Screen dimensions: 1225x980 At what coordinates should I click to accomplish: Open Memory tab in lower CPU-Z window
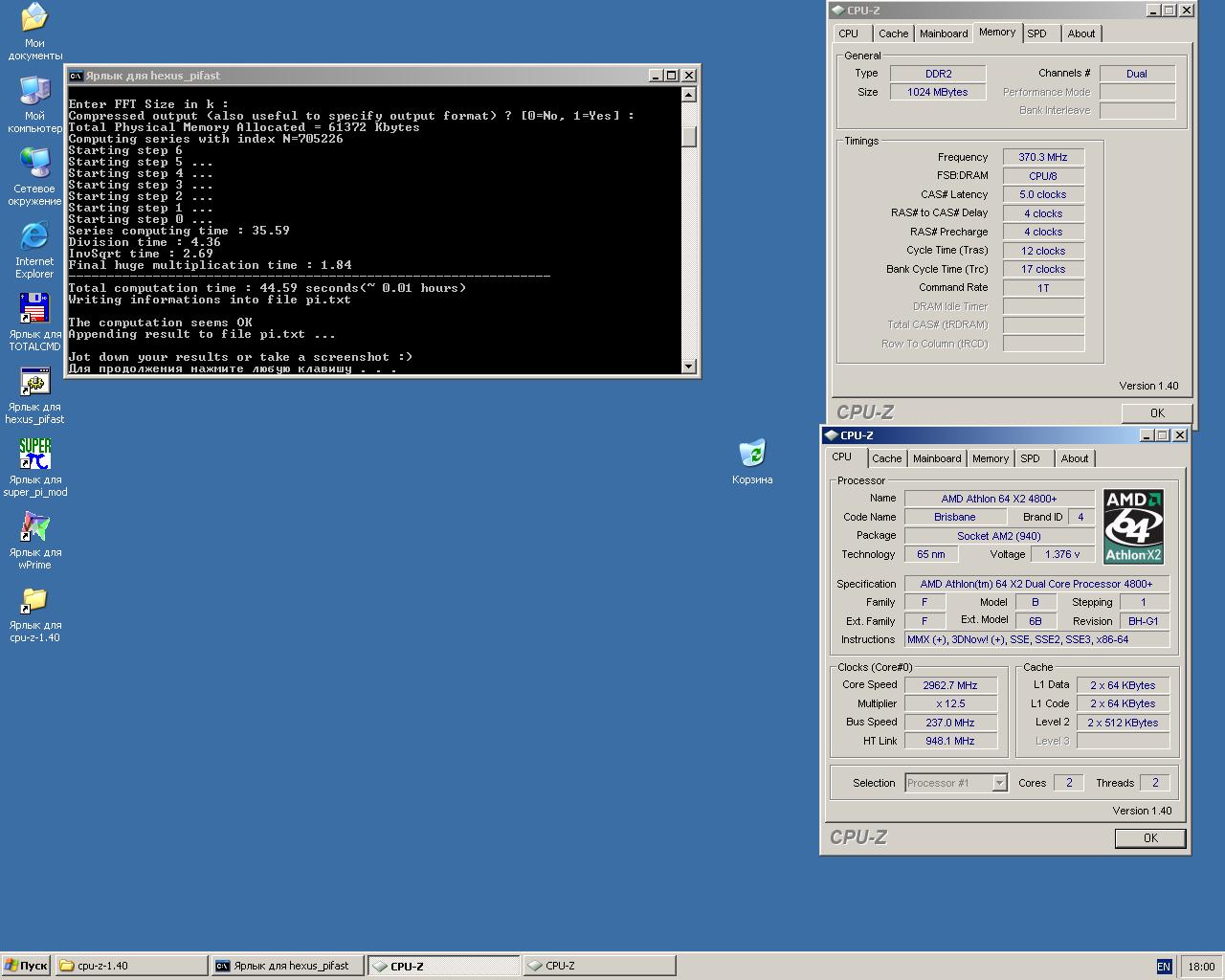(991, 458)
